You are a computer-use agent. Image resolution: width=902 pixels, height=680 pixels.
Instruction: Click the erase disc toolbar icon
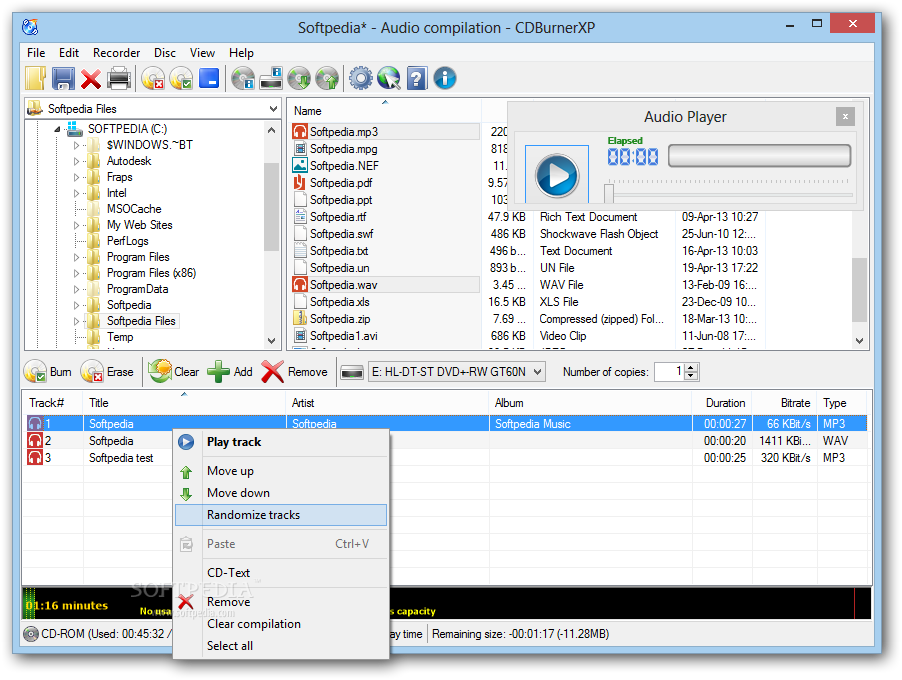click(153, 78)
